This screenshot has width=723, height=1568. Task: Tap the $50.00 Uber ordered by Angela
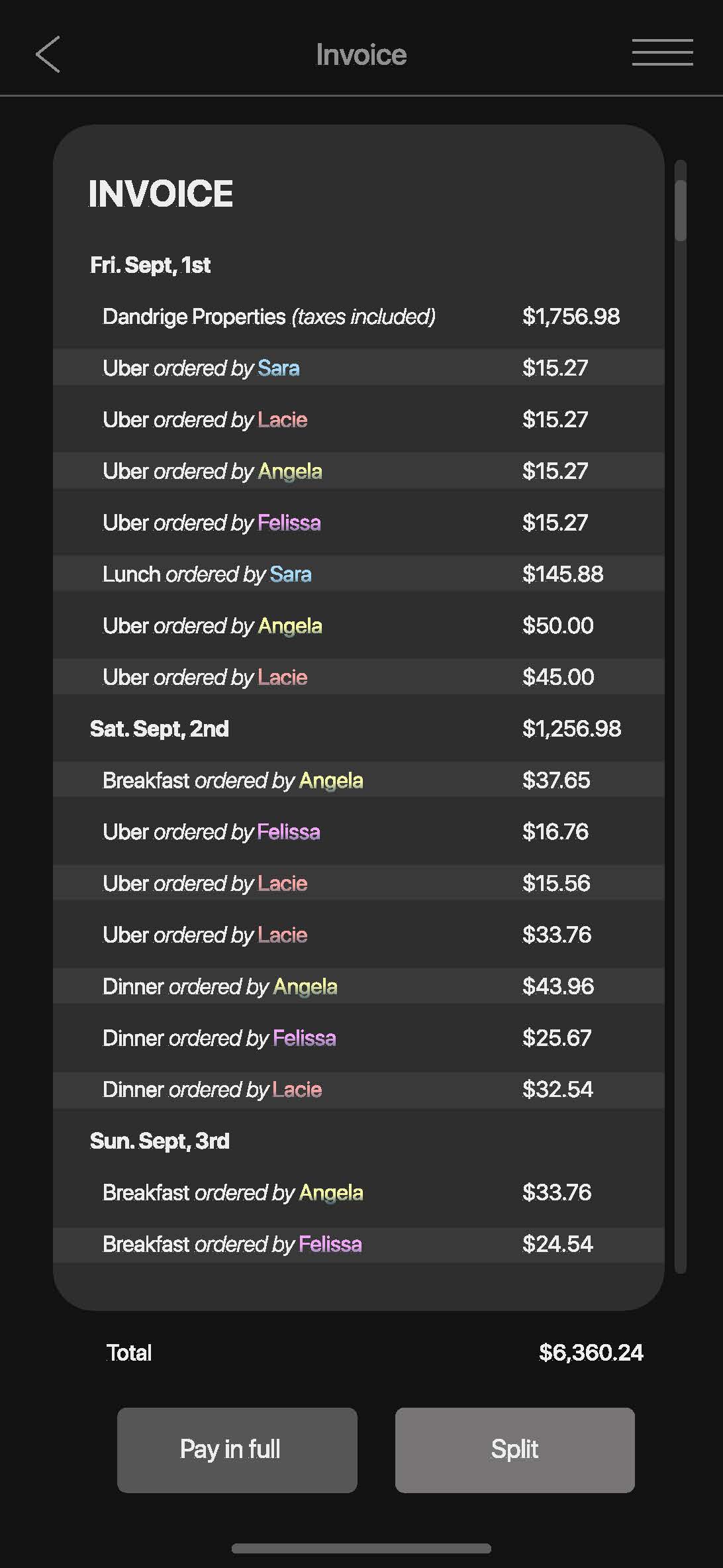tap(358, 626)
